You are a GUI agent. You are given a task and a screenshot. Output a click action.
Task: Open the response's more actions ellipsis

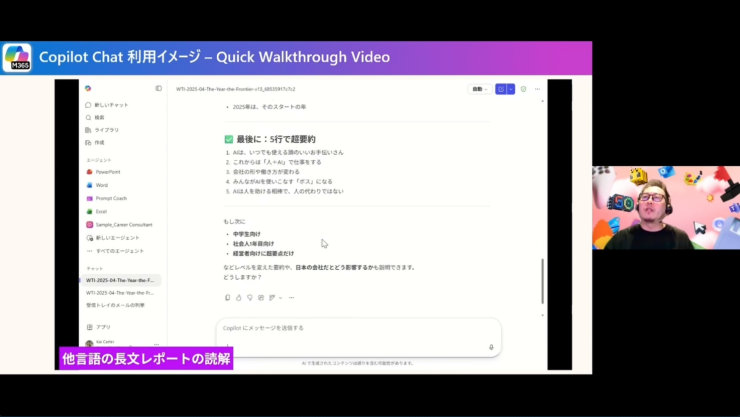pyautogui.click(x=292, y=298)
